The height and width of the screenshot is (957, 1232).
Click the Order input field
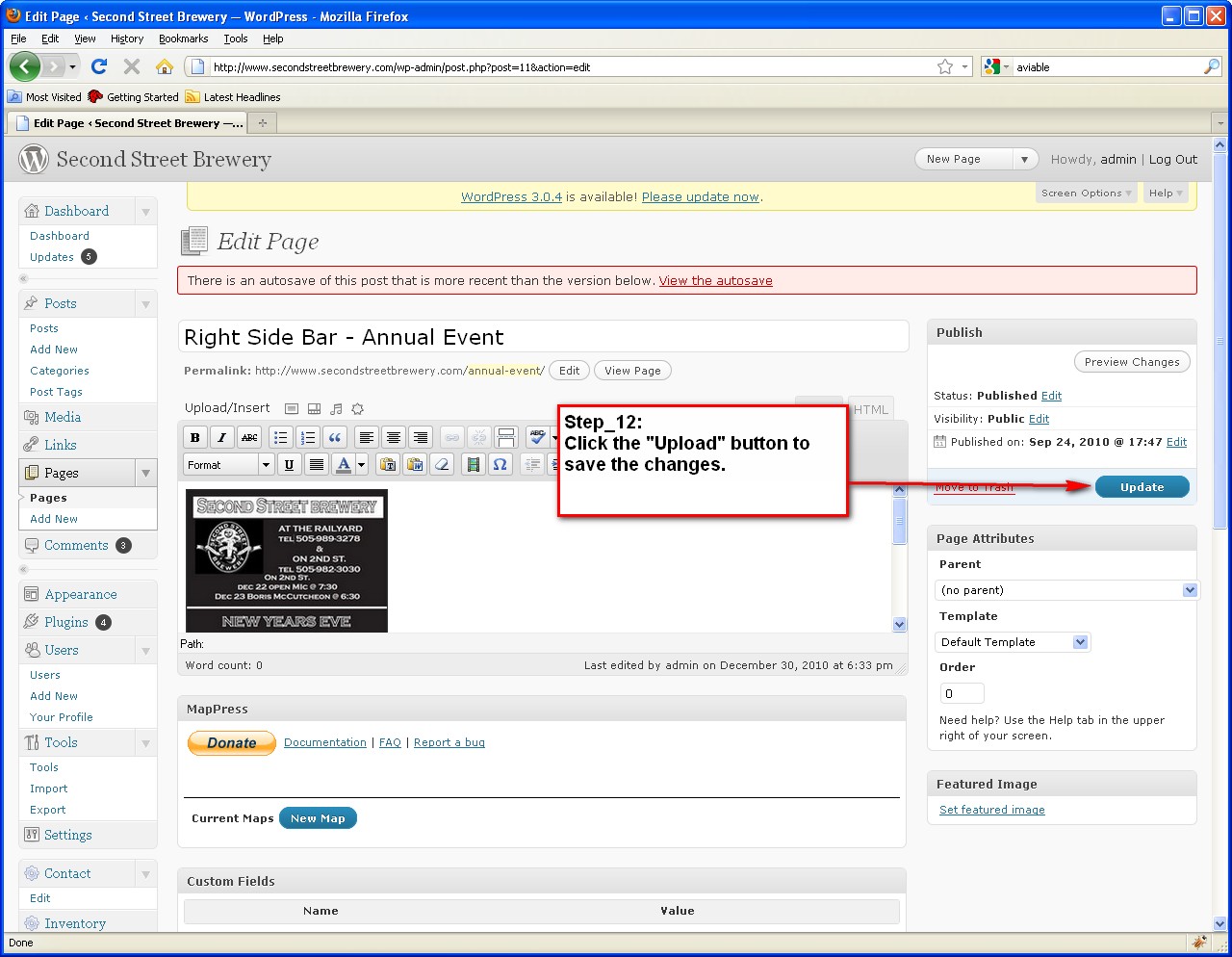point(962,693)
